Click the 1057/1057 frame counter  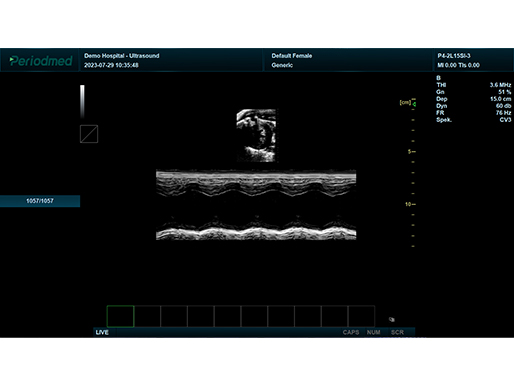40,201
